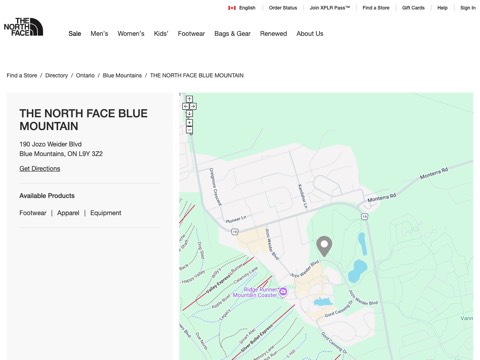Click The North Face logo
Screen dimensions: 480x360
click(x=23, y=27)
